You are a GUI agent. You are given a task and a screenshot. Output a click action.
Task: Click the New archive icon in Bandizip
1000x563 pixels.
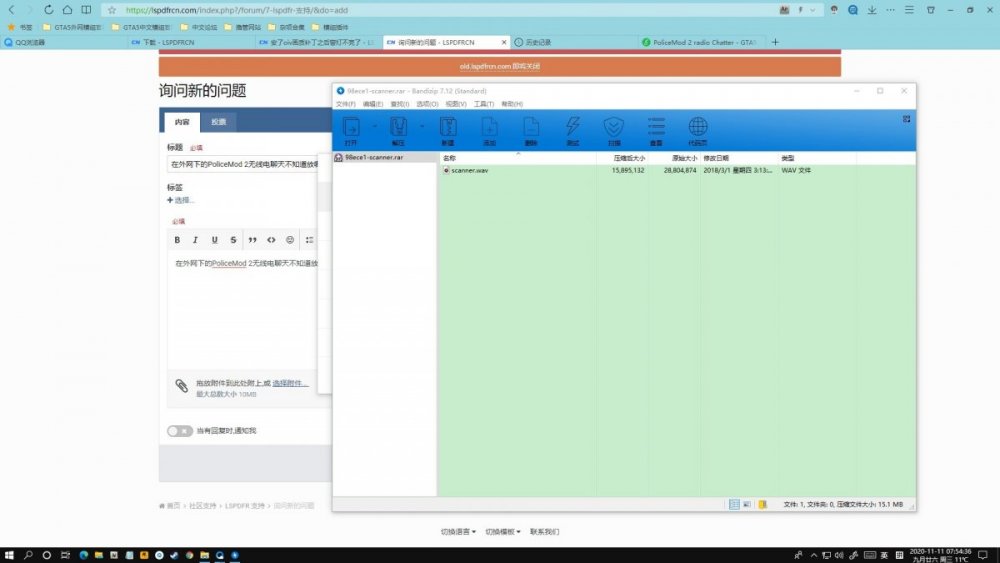pyautogui.click(x=447, y=128)
